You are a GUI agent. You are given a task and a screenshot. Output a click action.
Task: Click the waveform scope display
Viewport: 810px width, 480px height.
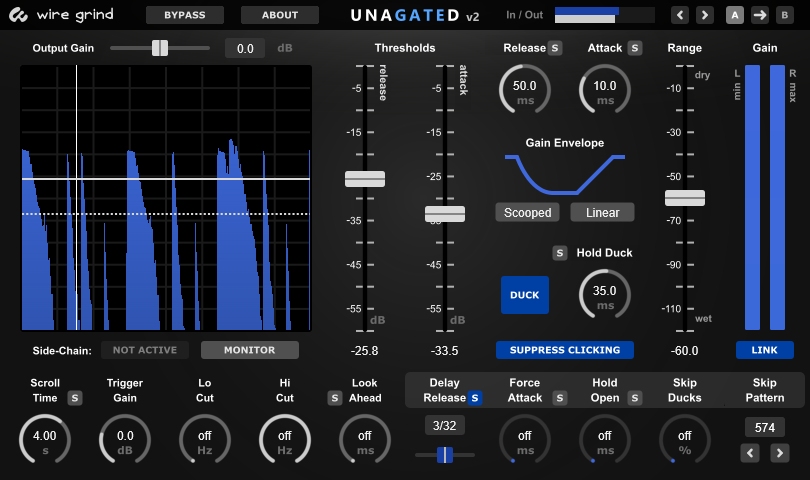click(166, 197)
